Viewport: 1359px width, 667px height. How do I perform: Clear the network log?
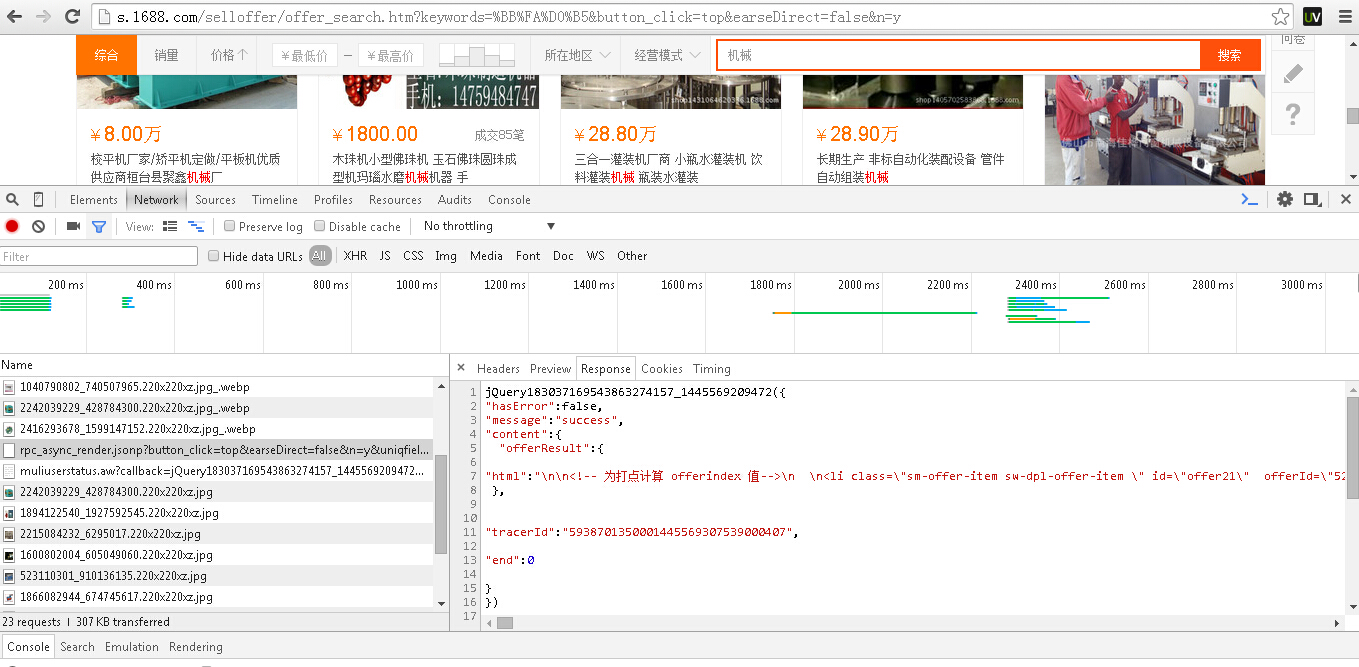(38, 227)
